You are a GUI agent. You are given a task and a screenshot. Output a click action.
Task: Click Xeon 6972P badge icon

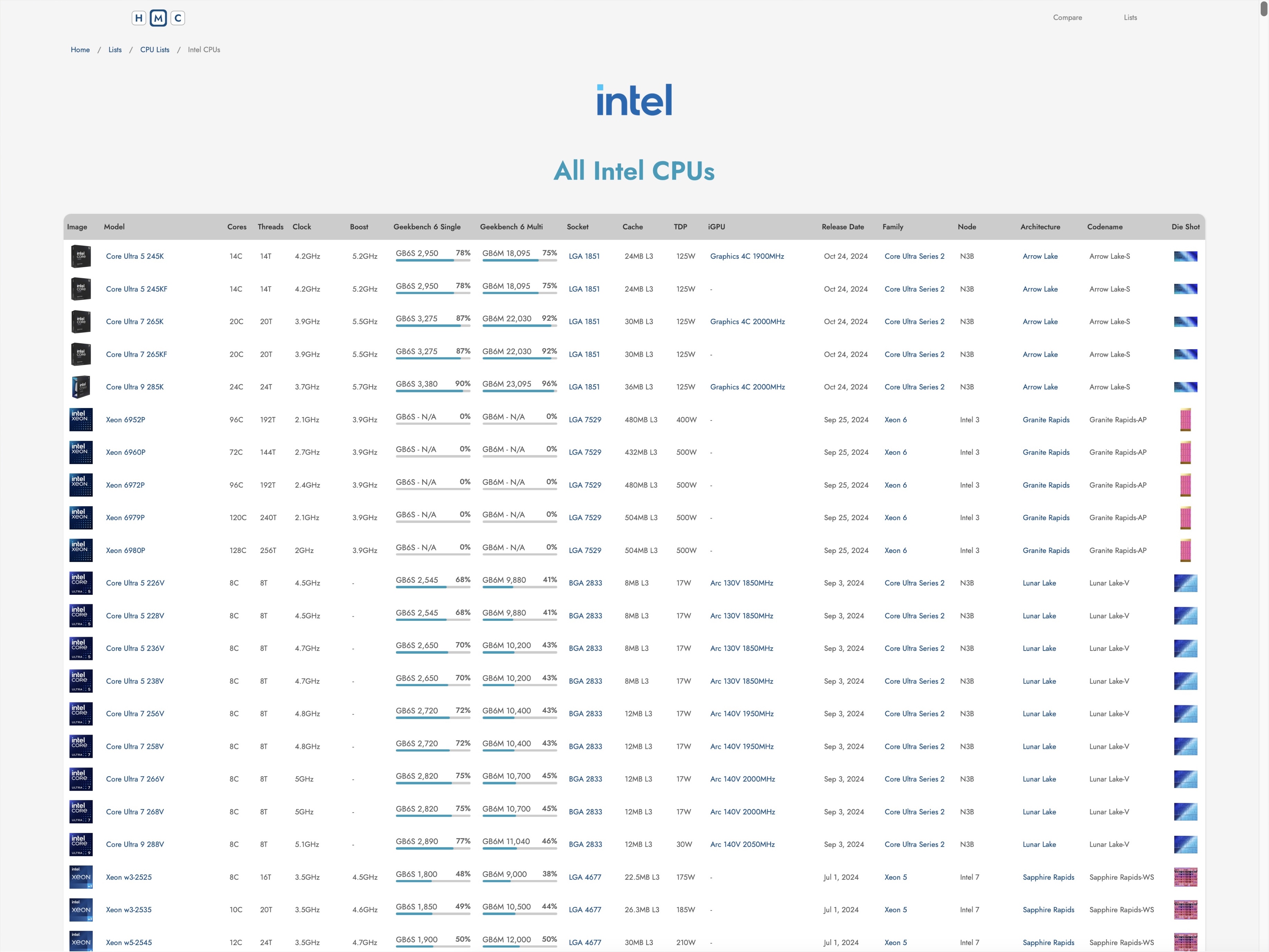tap(81, 485)
